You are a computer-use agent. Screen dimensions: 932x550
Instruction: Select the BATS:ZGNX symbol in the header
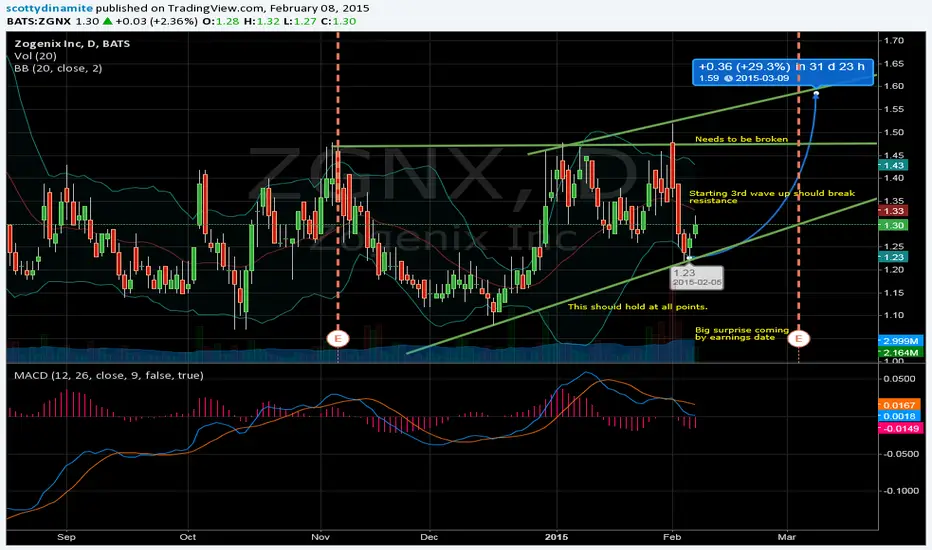tap(39, 21)
